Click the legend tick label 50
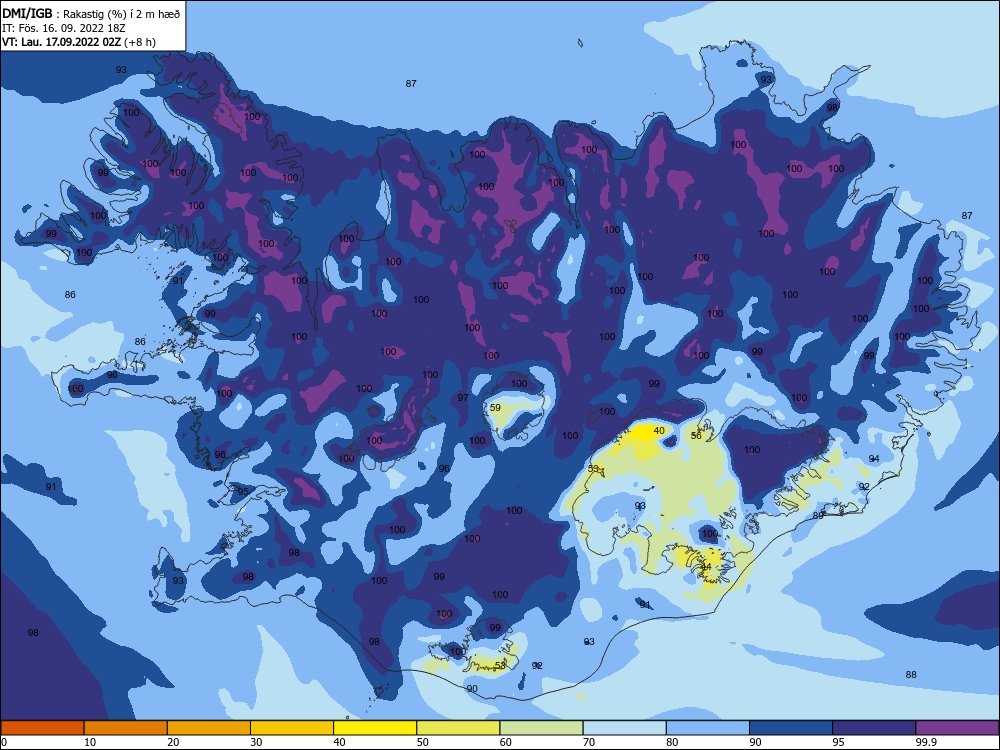This screenshot has height=750, width=1000. click(423, 742)
